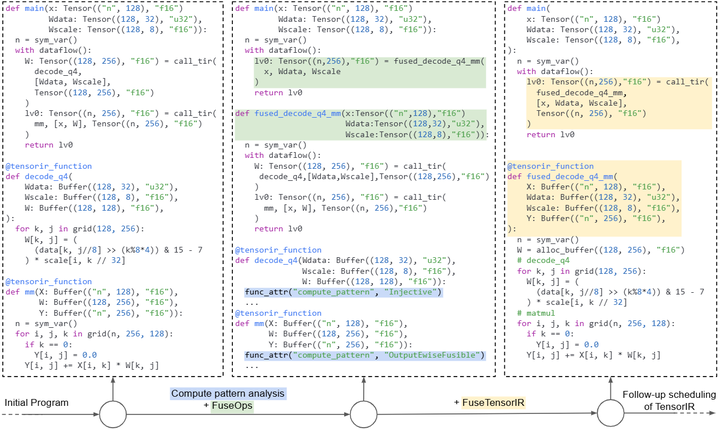The height and width of the screenshot is (430, 720).
Task: Click '[Wdata, Wscale],' line in left panel
Action: pyautogui.click(x=72, y=82)
